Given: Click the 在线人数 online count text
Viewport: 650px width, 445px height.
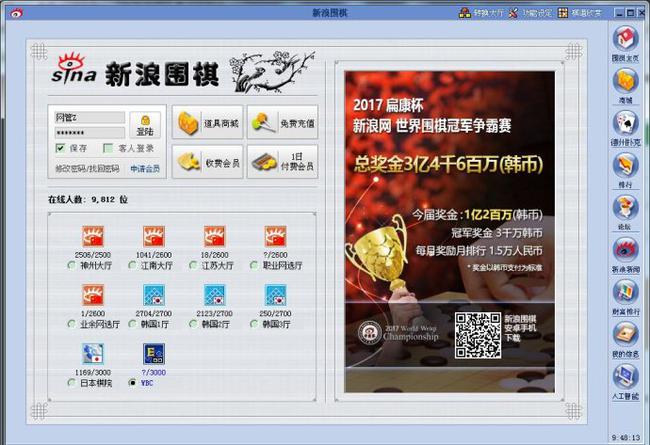Looking at the screenshot, I should pyautogui.click(x=88, y=199).
